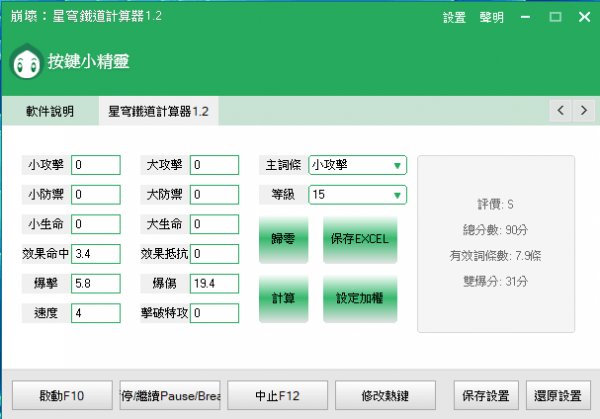Click the 大攻擊 label
Screen dimensions: 600x419
(165, 165)
